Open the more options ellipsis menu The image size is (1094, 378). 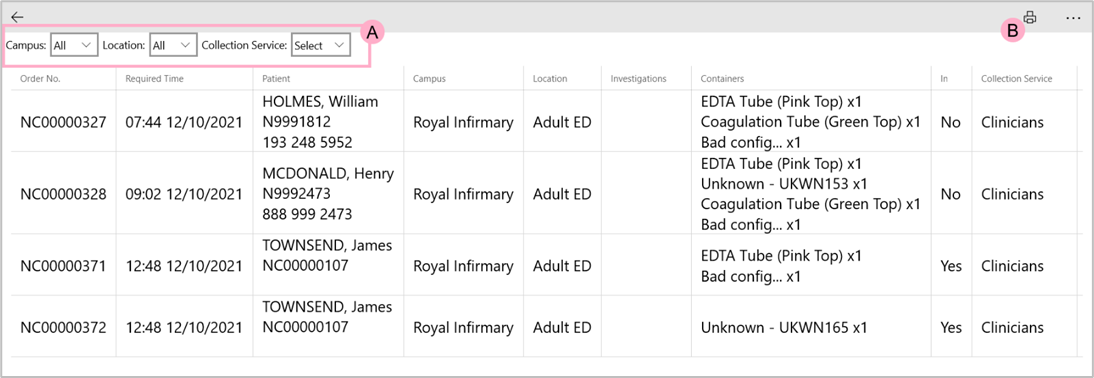1073,17
